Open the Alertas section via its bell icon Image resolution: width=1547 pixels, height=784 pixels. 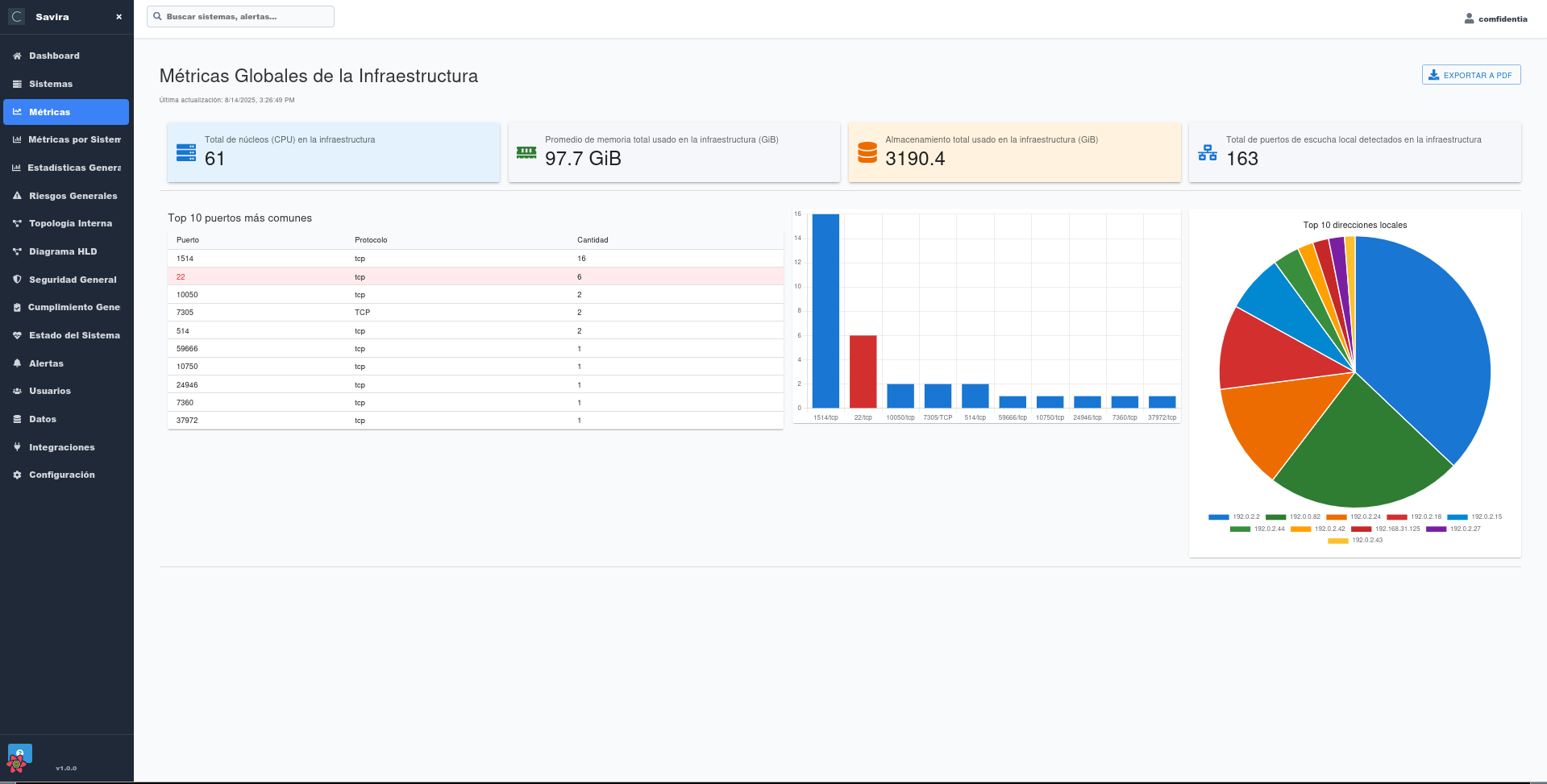(x=16, y=363)
